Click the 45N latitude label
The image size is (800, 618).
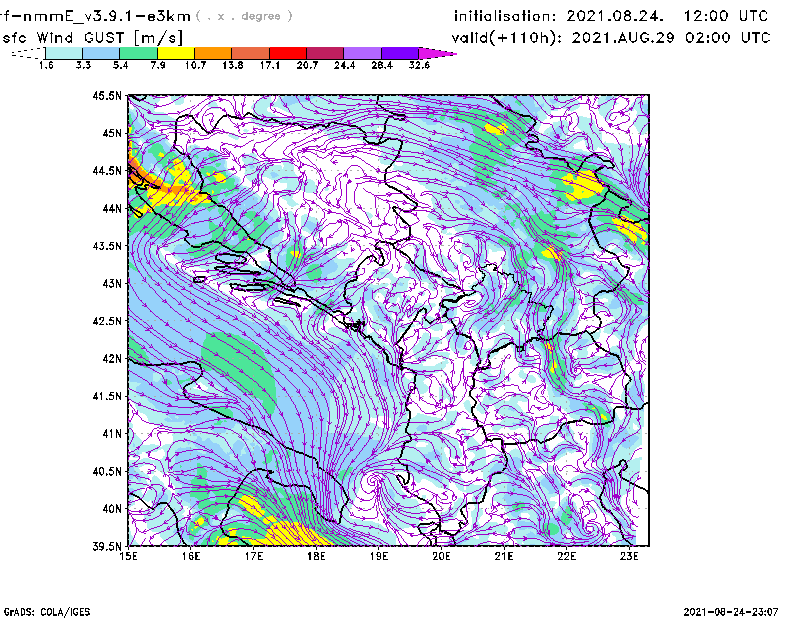pyautogui.click(x=112, y=133)
